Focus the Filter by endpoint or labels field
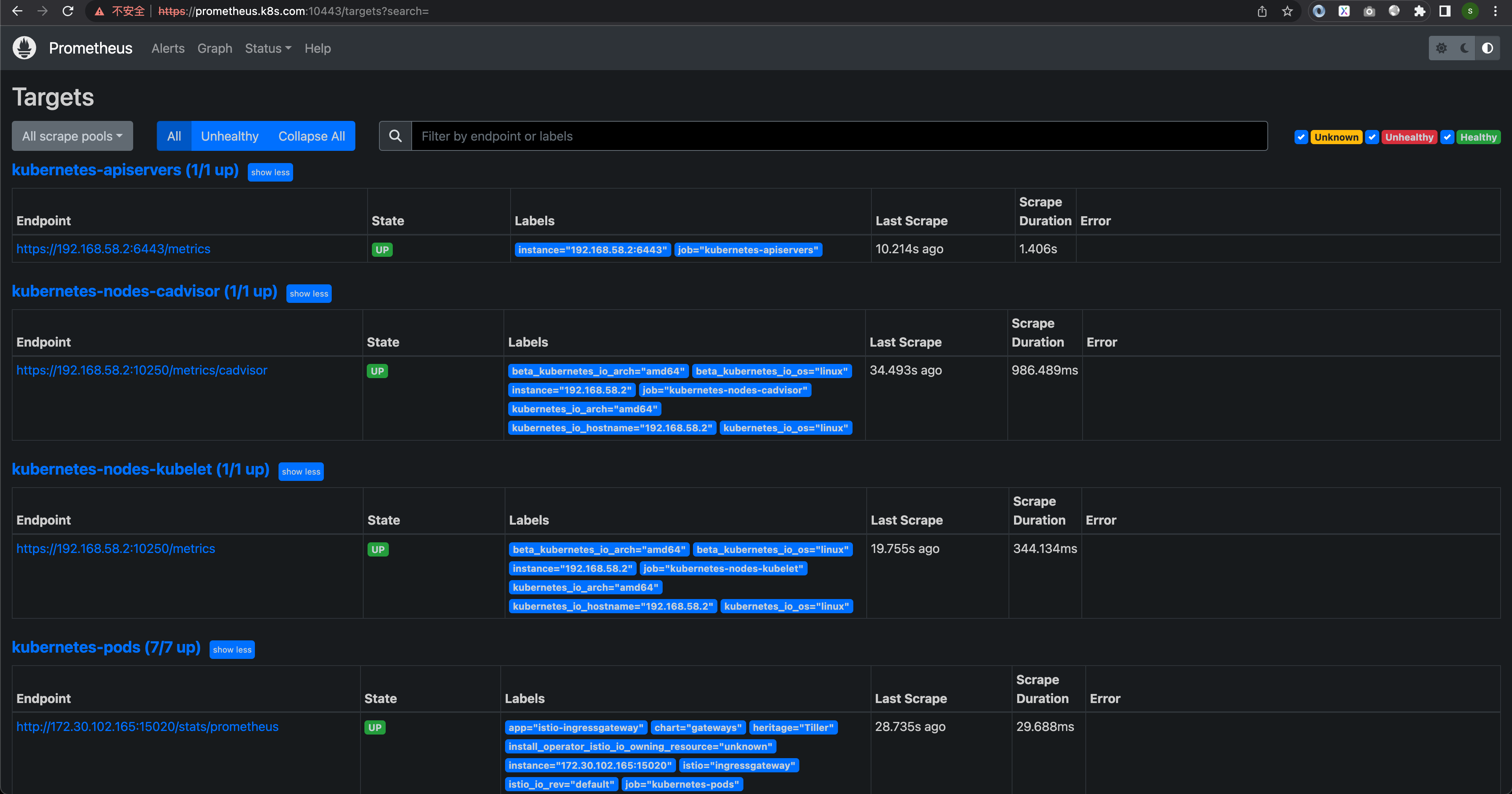 pos(840,136)
